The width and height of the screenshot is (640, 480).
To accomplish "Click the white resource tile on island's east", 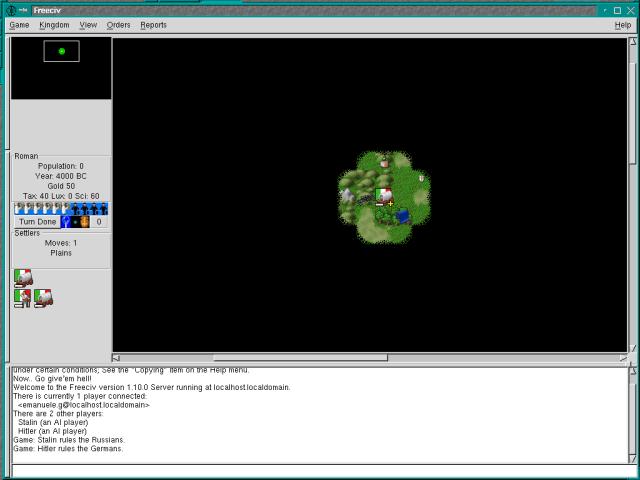I will (x=422, y=178).
